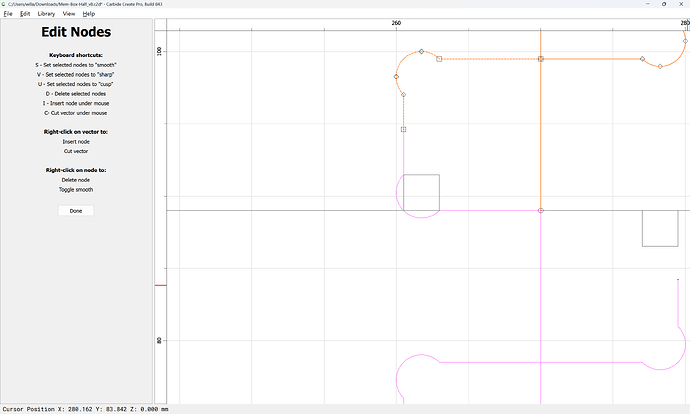Click the Done button to finish node editing

[76, 211]
